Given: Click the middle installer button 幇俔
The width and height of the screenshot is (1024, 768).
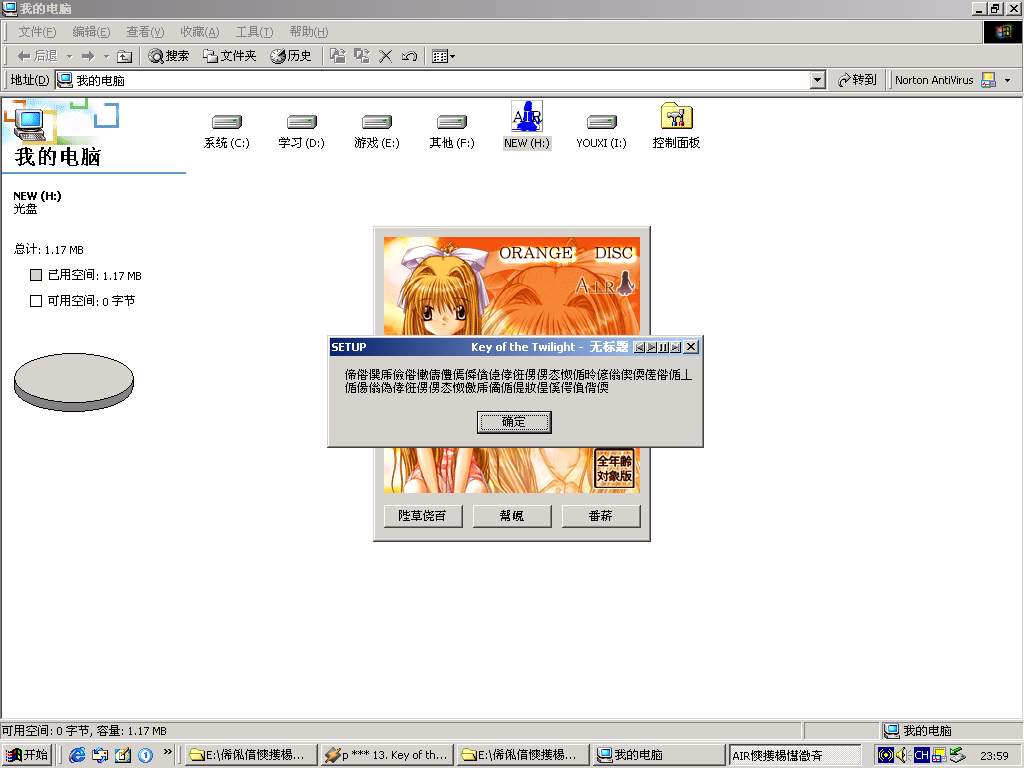Looking at the screenshot, I should pyautogui.click(x=512, y=516).
